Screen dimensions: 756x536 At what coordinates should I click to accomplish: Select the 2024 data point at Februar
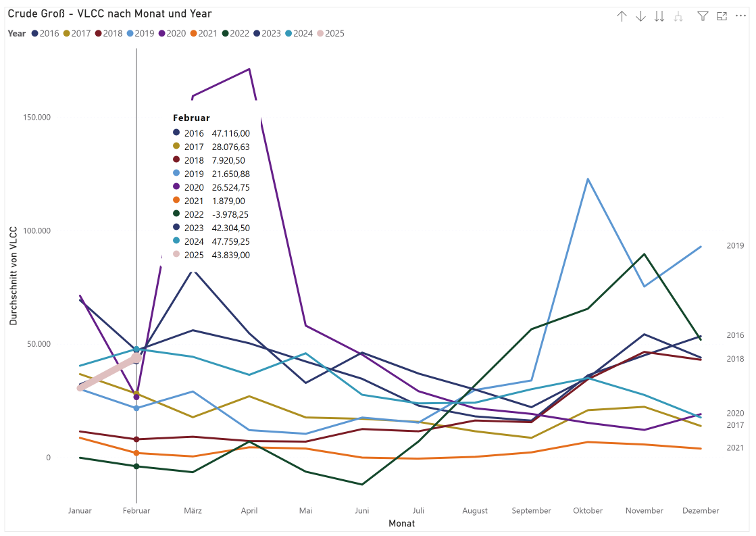(x=136, y=350)
